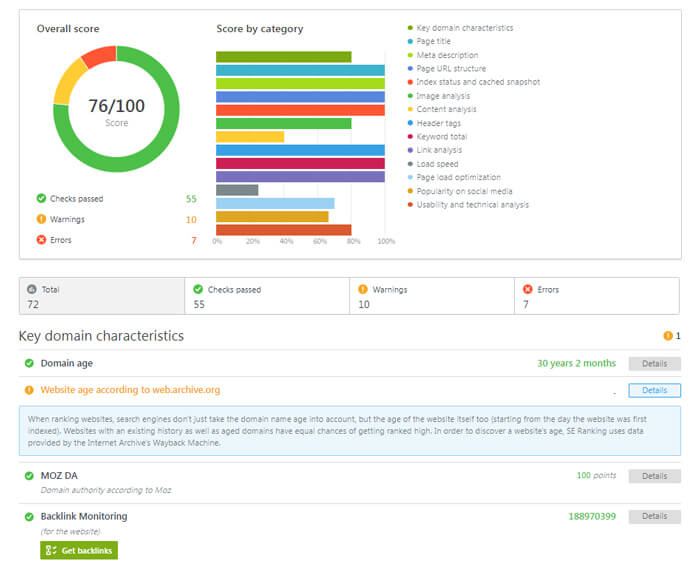Screen dimensions: 700x568
Task: Click the Backlink Monitoring row label
Action: pos(84,516)
